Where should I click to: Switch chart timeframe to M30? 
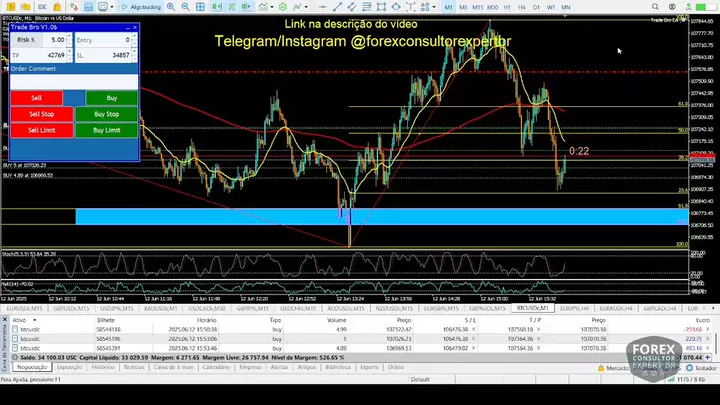492,7
